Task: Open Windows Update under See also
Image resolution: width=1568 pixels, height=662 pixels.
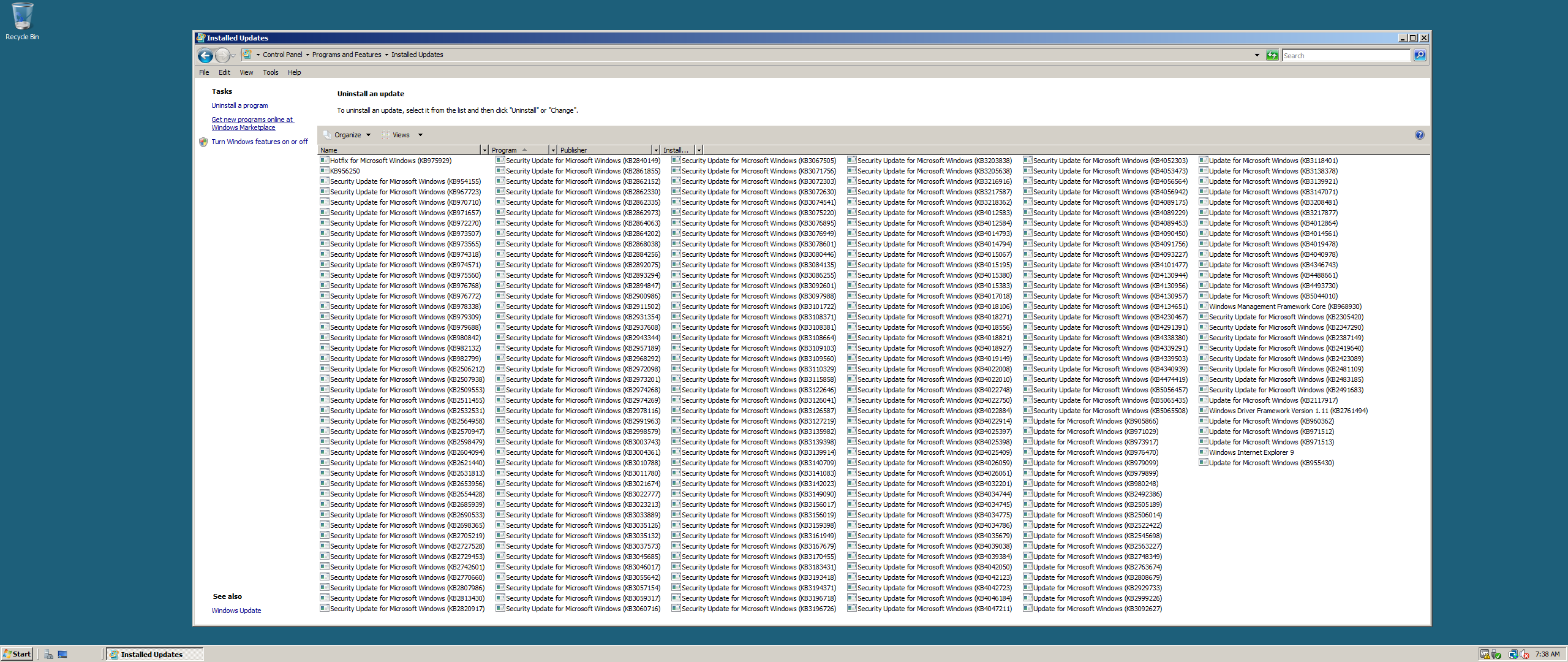Action: pyautogui.click(x=236, y=611)
